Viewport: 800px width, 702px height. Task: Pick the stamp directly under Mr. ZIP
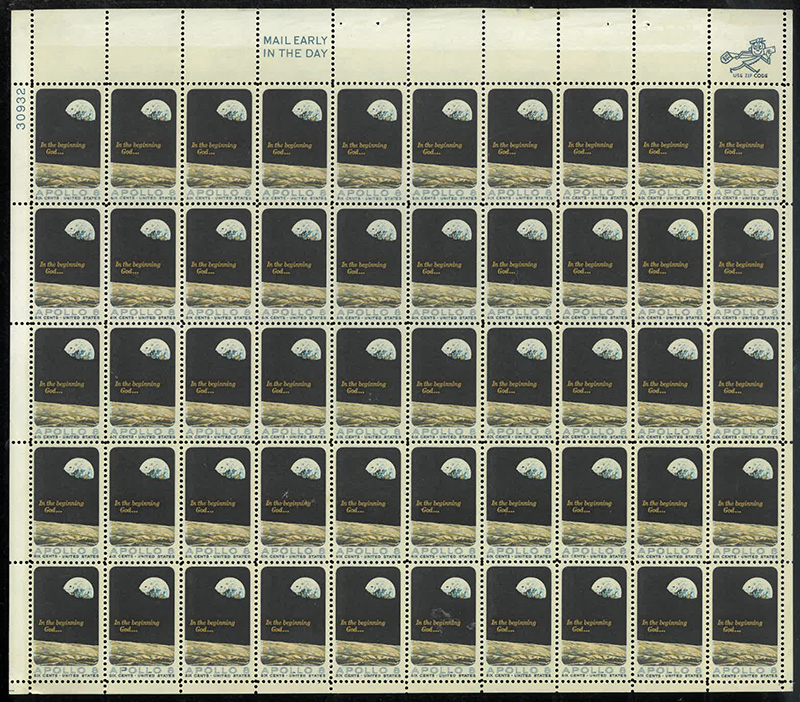coord(746,144)
